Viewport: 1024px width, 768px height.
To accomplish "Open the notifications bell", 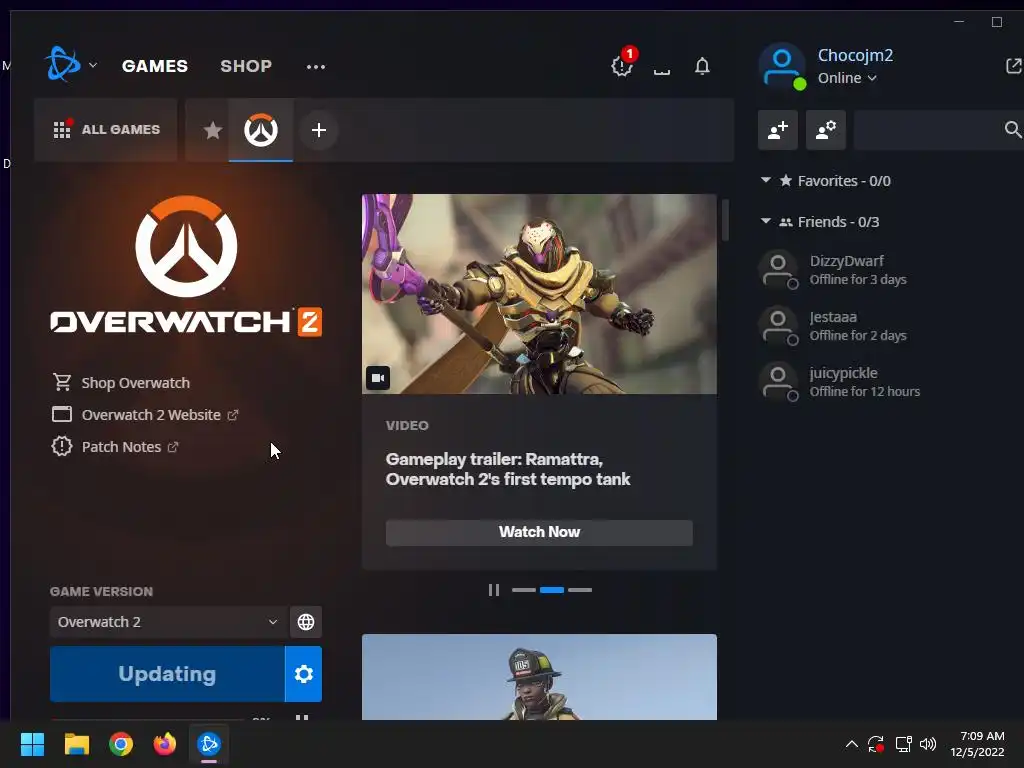I will (702, 66).
